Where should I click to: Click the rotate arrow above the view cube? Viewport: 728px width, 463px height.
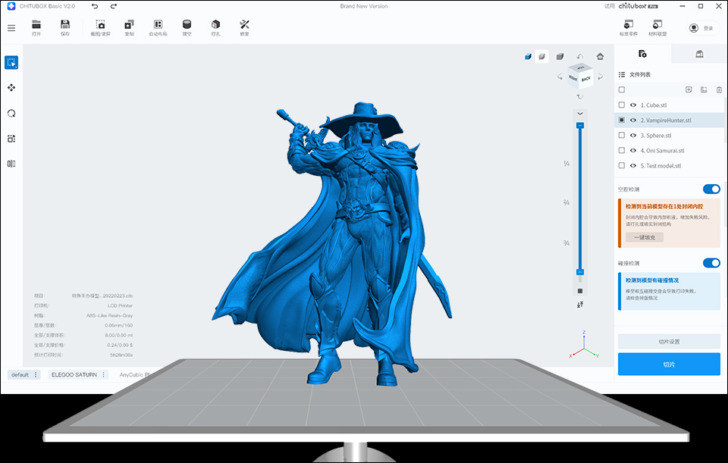click(580, 57)
